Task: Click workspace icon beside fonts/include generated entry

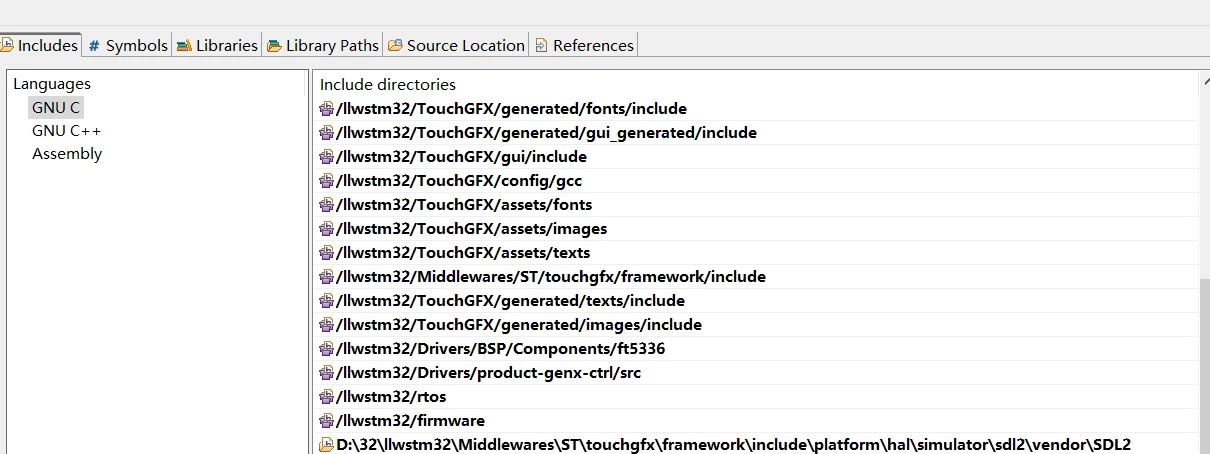Action: click(326, 108)
